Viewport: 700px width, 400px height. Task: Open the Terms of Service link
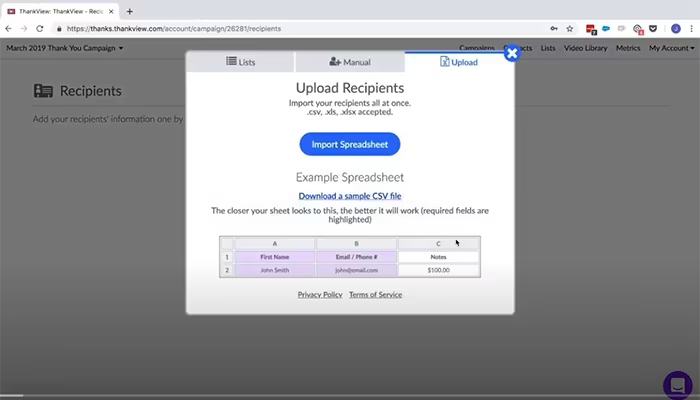click(x=375, y=295)
